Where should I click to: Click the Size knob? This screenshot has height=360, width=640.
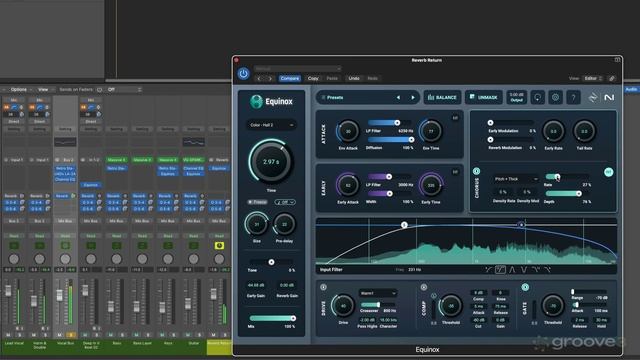point(257,224)
